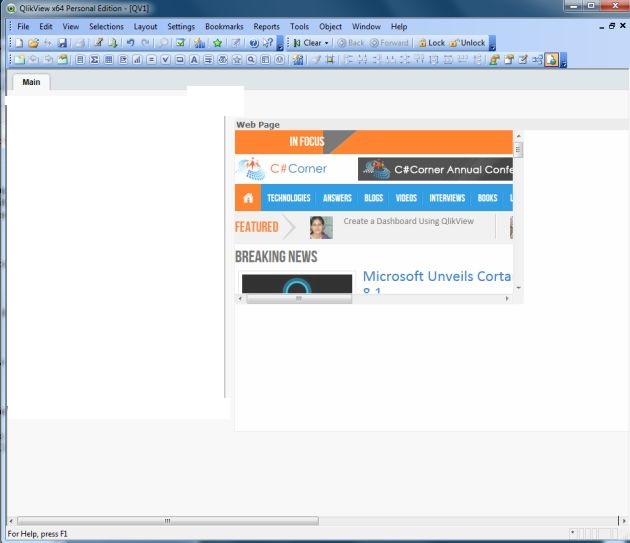The image size is (630, 543).
Task: Open the Object menu
Action: coord(330,27)
